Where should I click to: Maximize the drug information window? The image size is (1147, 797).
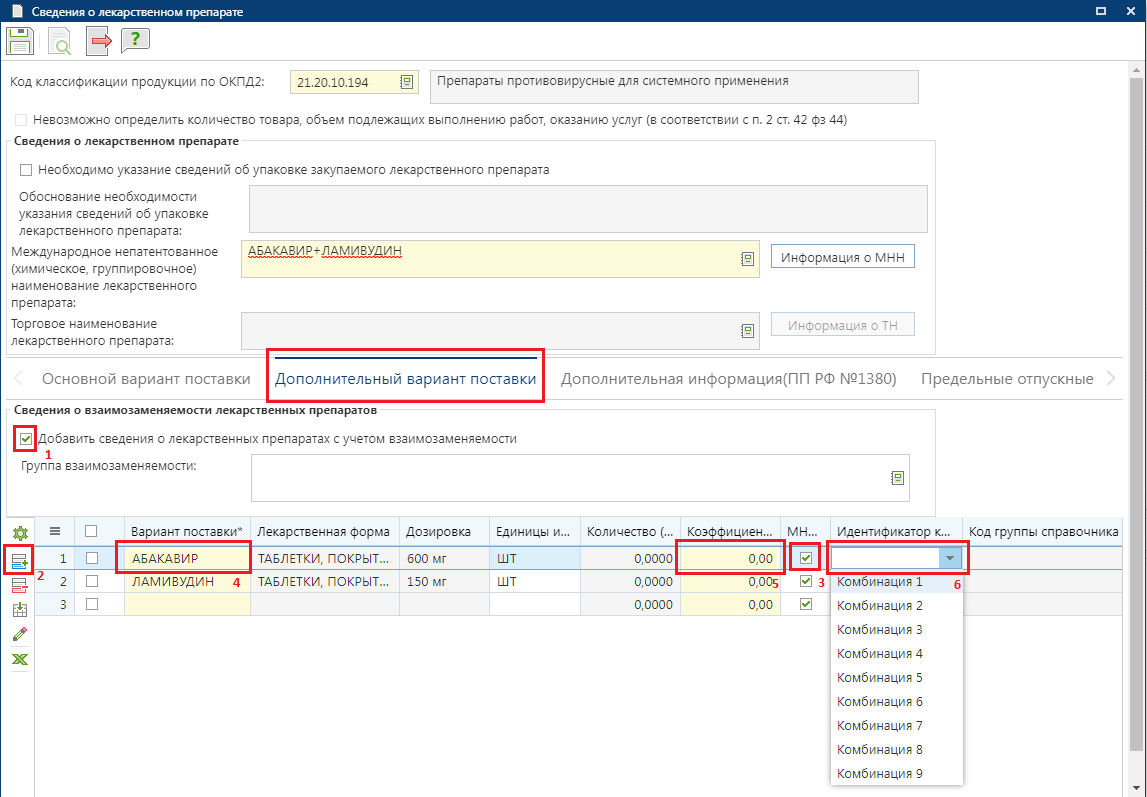1100,12
